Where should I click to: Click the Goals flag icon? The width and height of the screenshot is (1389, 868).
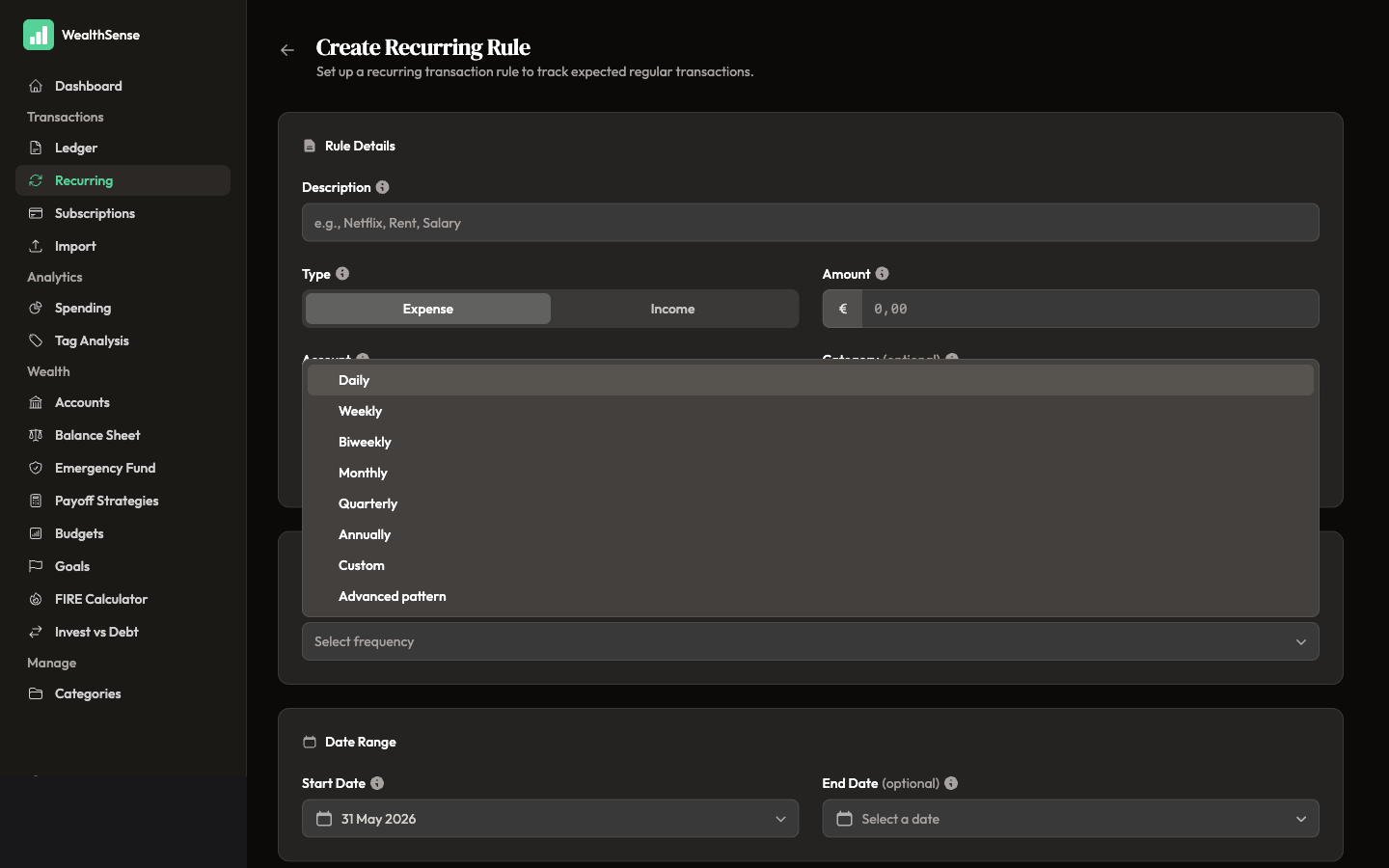(x=36, y=566)
